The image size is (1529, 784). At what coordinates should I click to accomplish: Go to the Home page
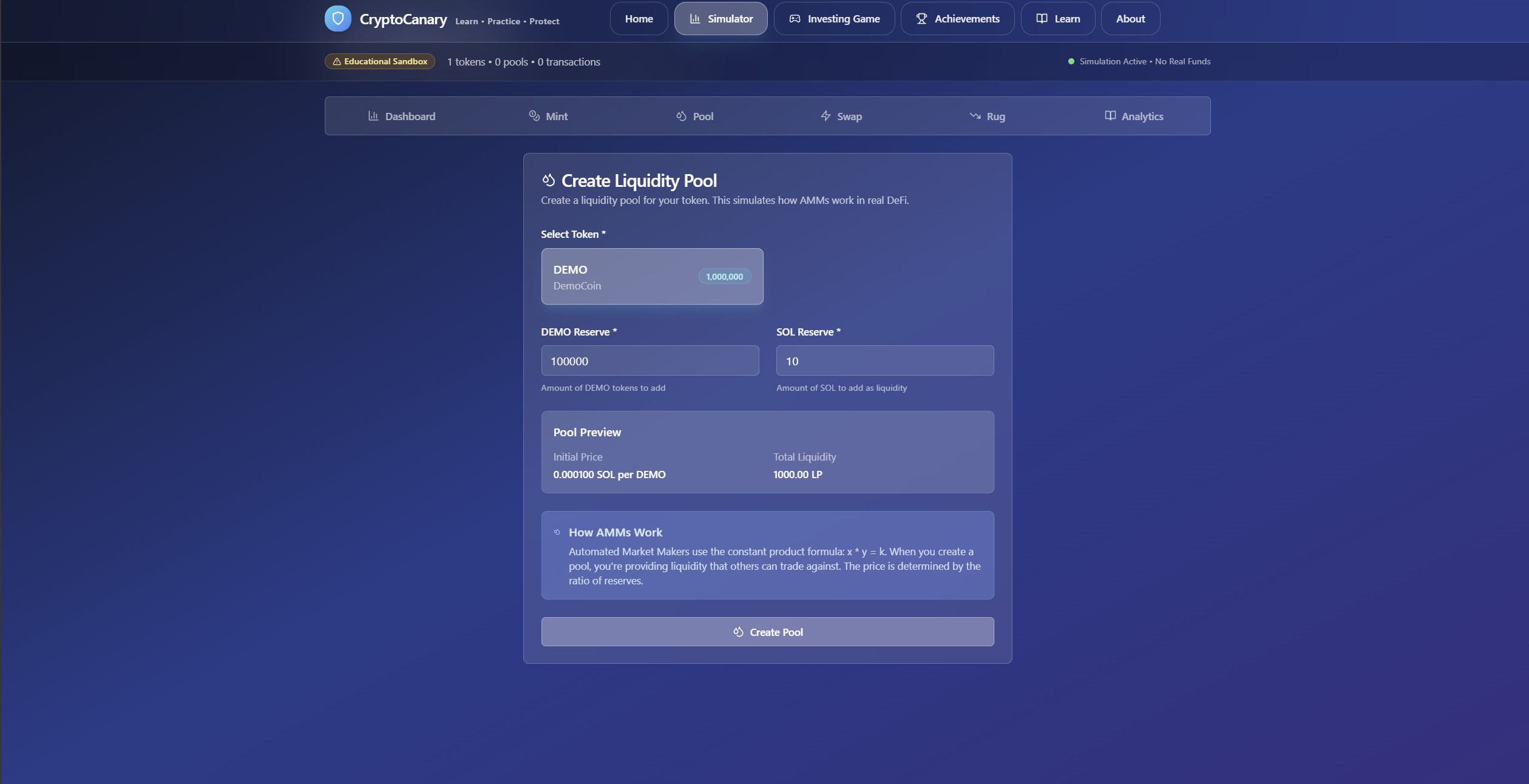click(x=639, y=19)
